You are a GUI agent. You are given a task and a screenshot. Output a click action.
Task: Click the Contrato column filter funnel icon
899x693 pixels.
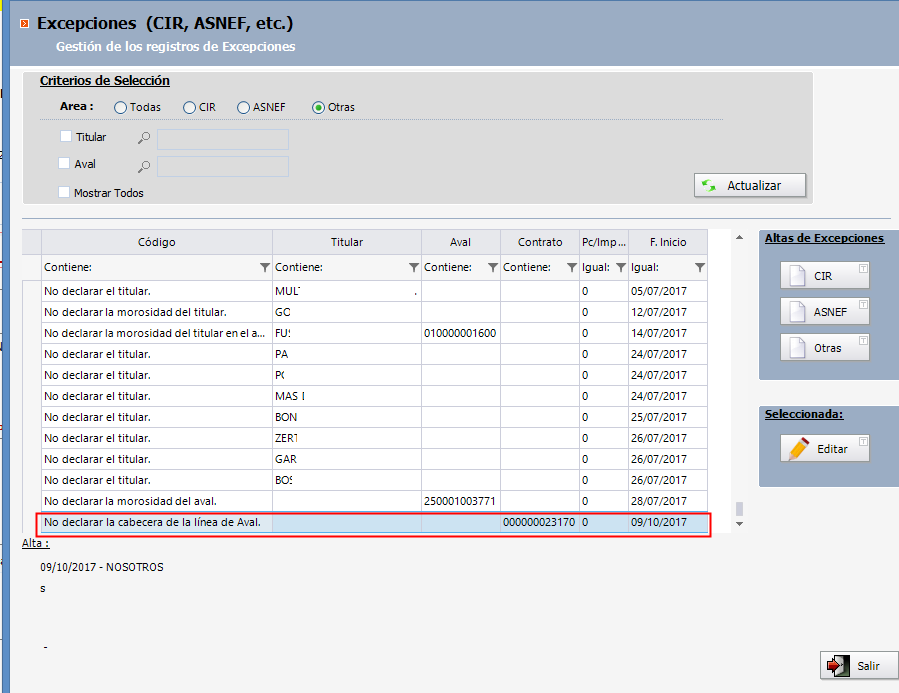tap(572, 268)
